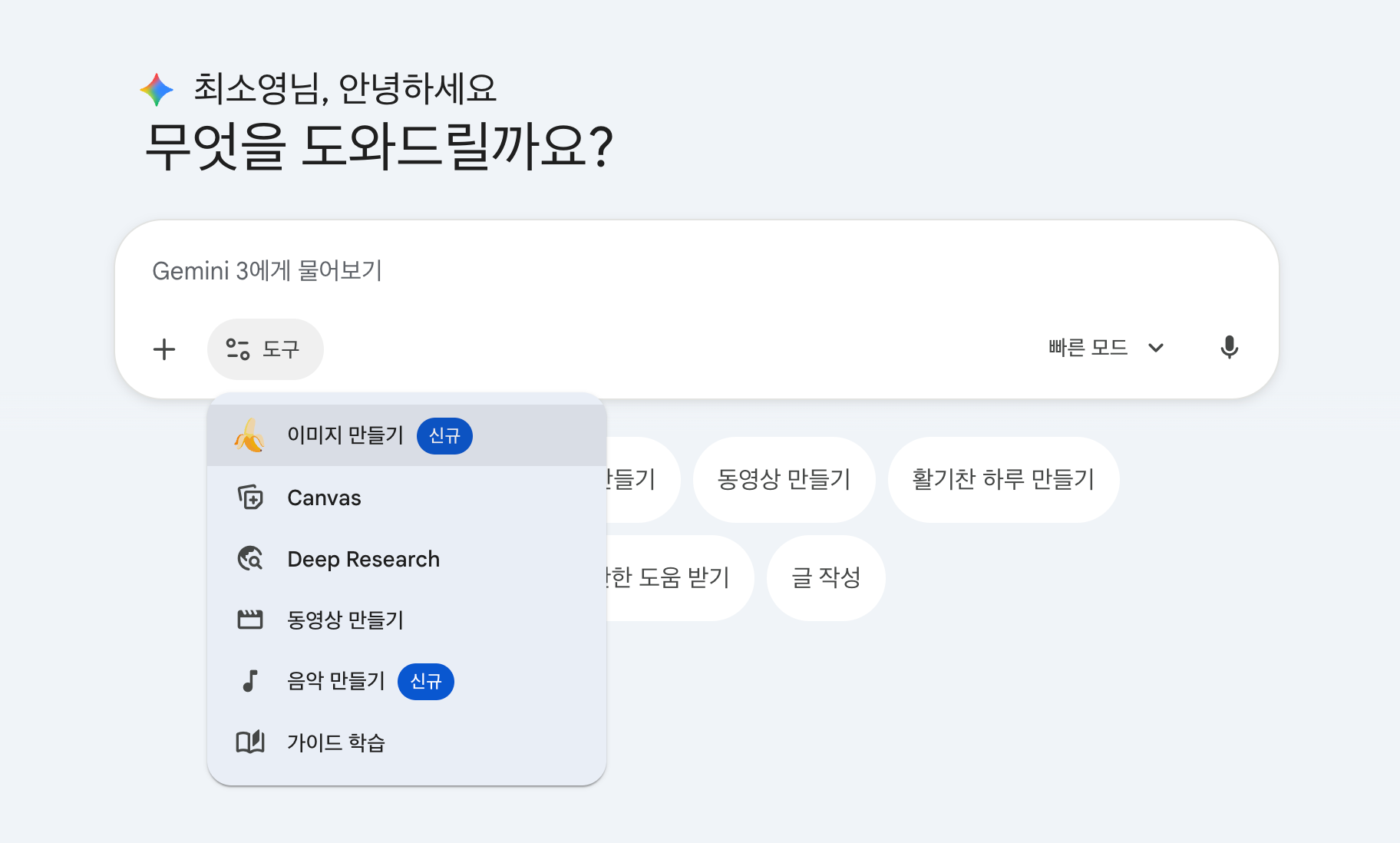
Task: Click the clapperboard video icon
Action: [x=250, y=620]
